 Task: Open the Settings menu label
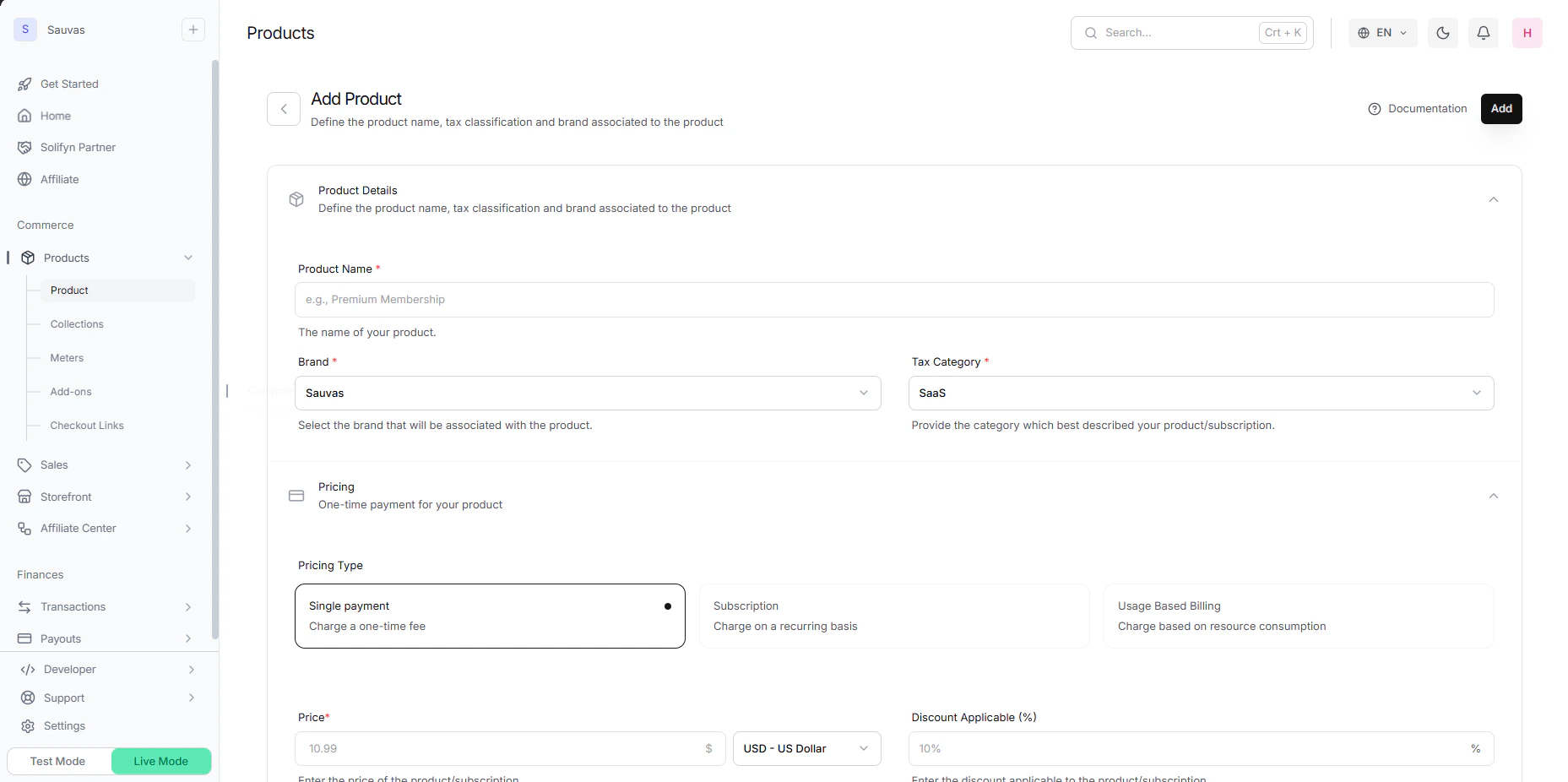coord(64,726)
